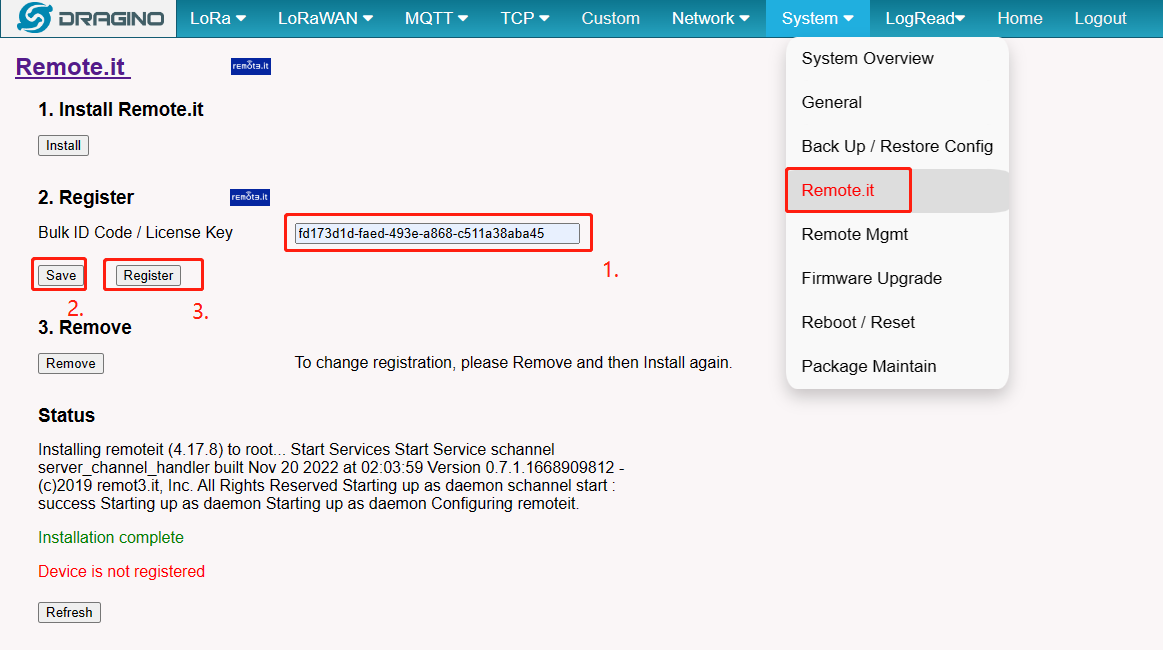This screenshot has height=650, width=1163.
Task: Focus the Bulk ID Code / License Key field
Action: coord(437,233)
